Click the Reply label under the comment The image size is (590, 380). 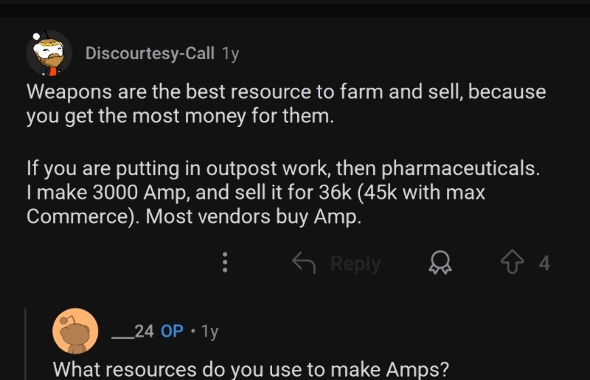356,263
